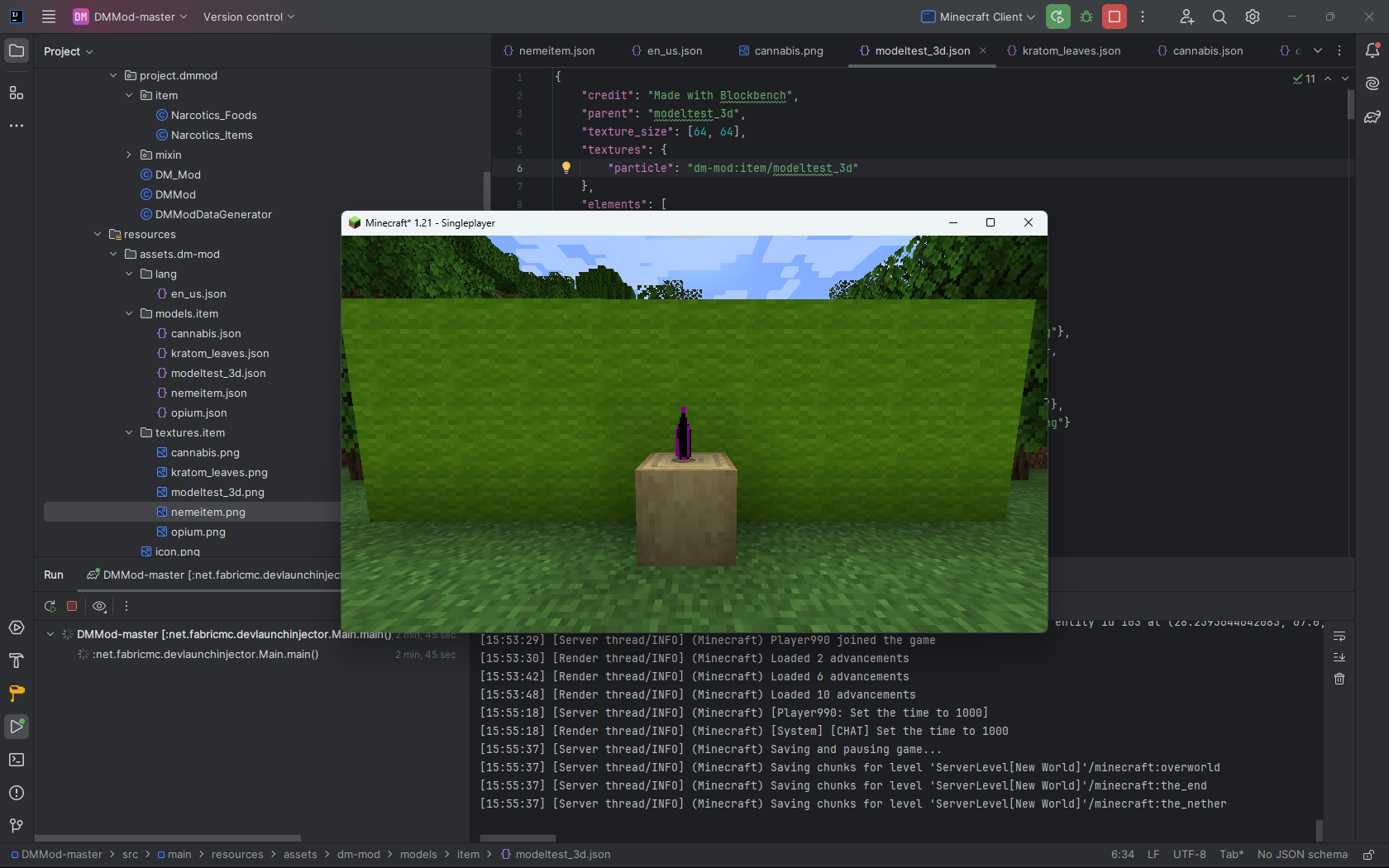Open the Terminal tool window
Screen dimensions: 1389x868
point(17,760)
